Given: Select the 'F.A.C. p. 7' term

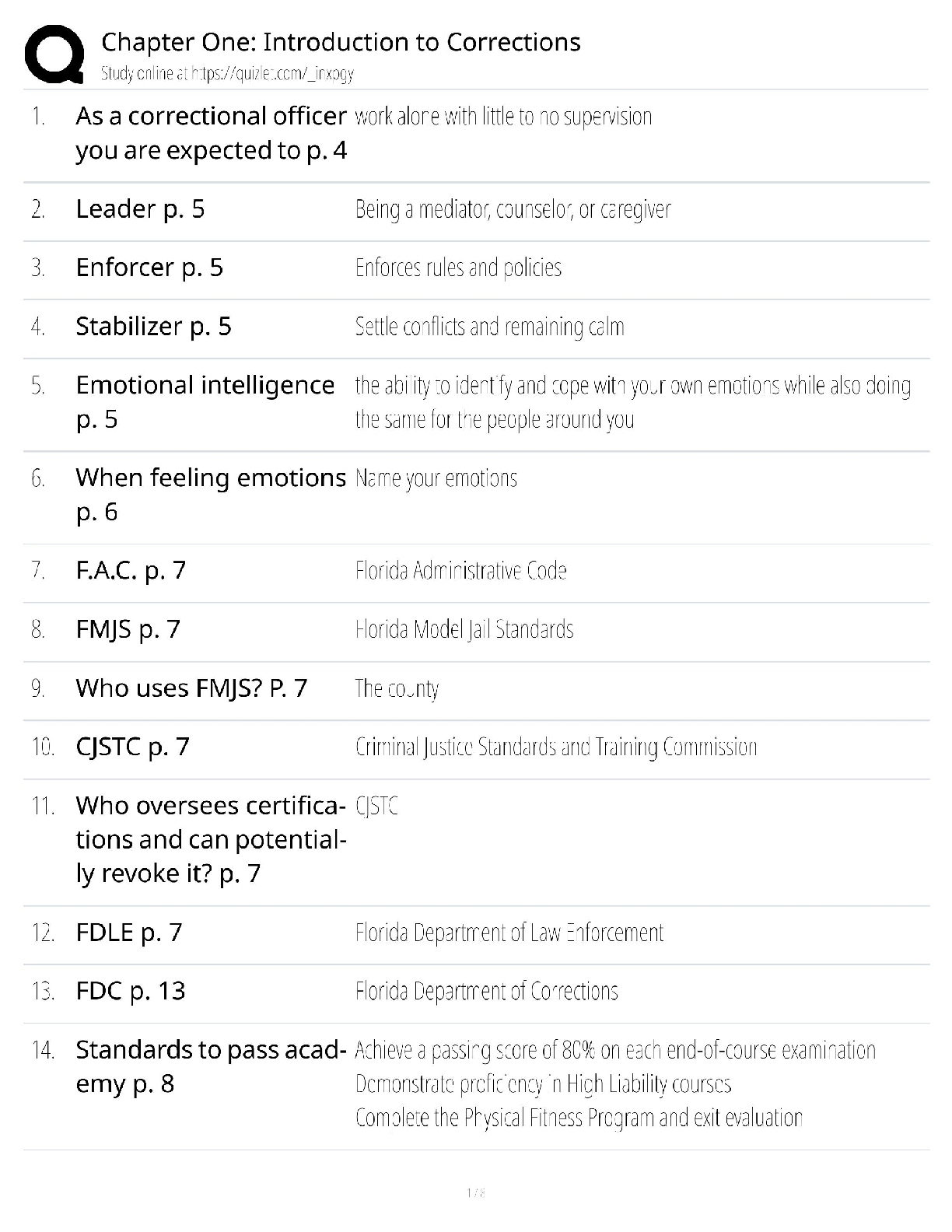Looking at the screenshot, I should tap(131, 571).
